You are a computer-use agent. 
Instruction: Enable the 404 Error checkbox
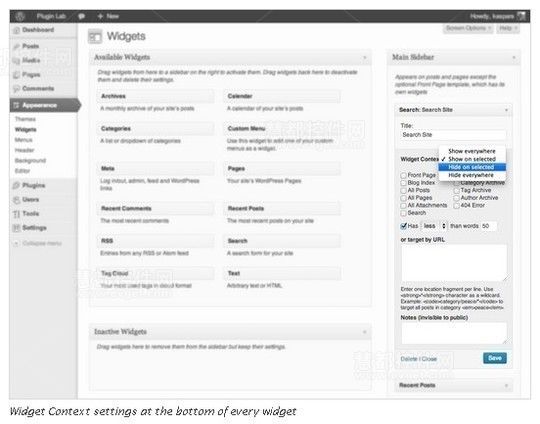tap(456, 206)
